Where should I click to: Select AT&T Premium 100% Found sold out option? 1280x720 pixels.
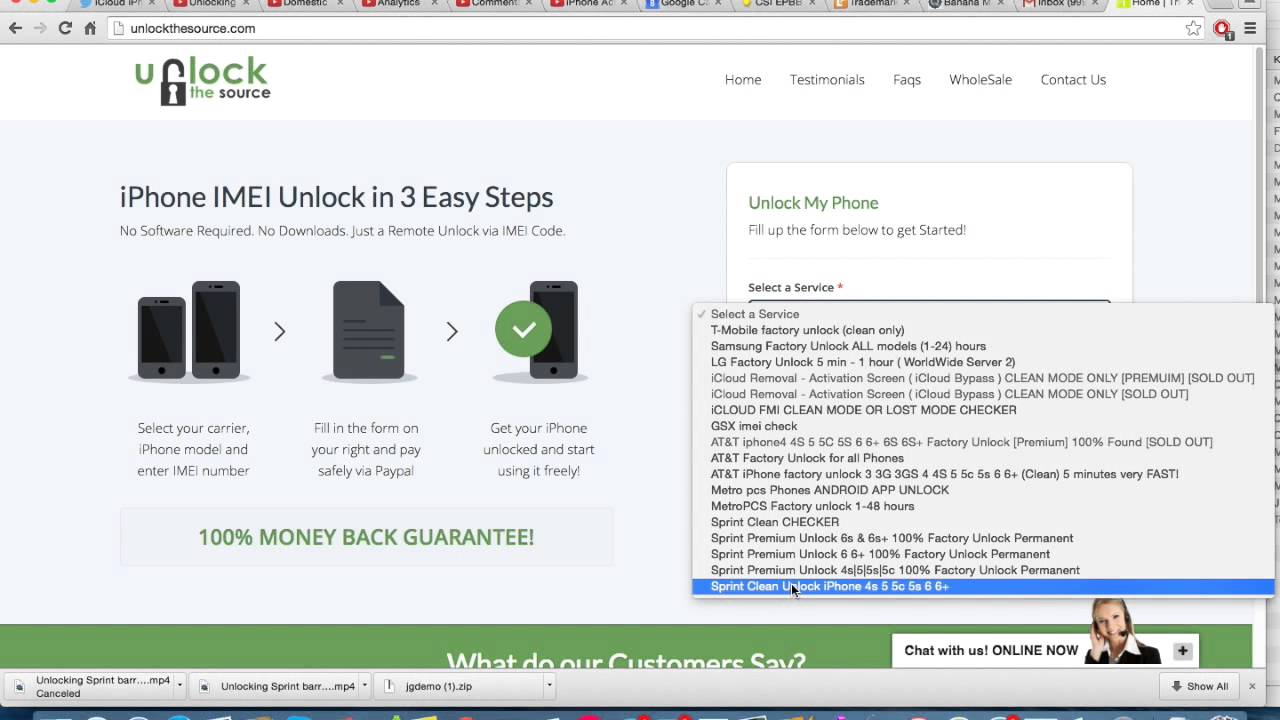tap(983, 442)
